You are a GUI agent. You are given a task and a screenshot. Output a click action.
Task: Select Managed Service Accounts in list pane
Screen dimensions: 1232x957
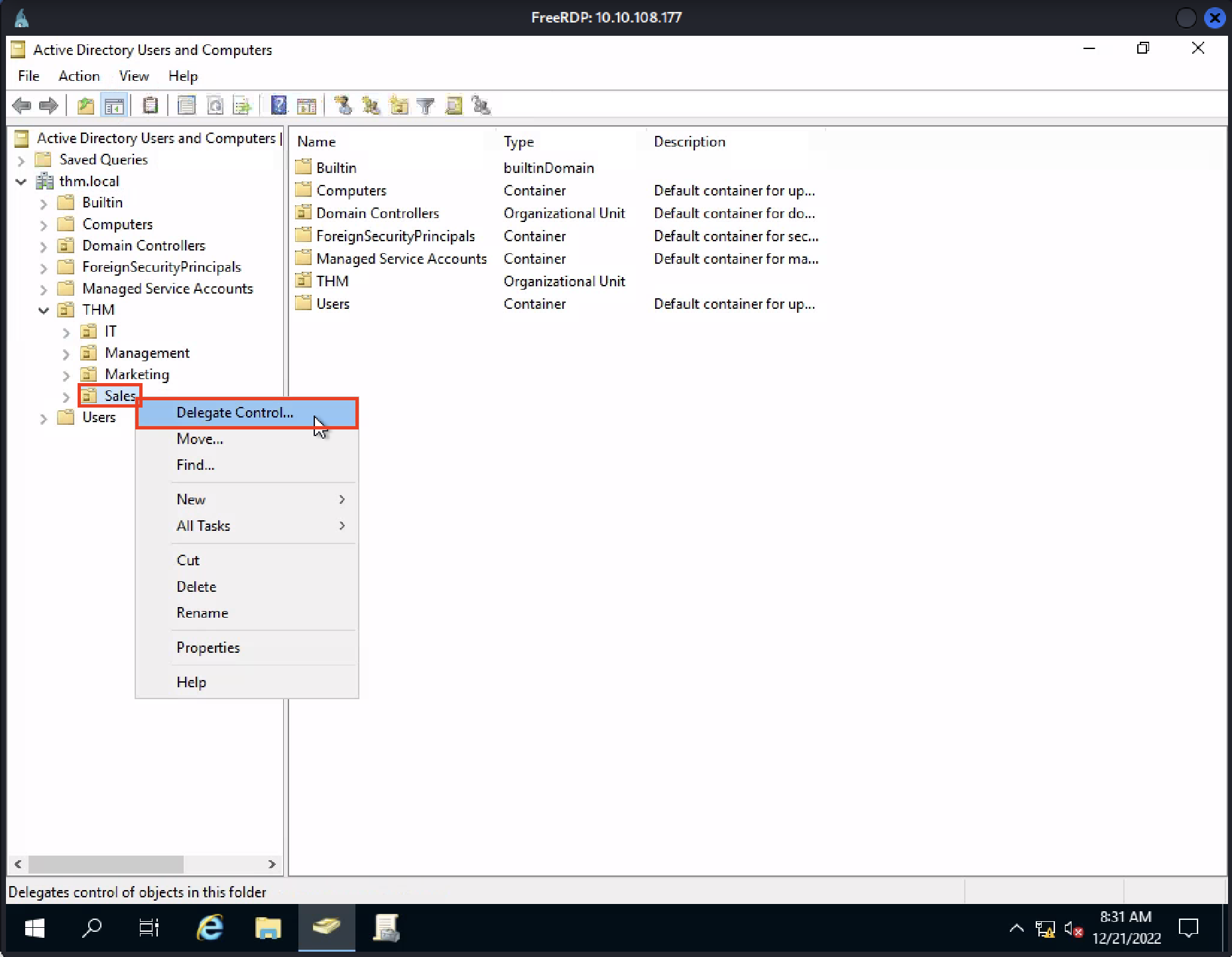[402, 259]
